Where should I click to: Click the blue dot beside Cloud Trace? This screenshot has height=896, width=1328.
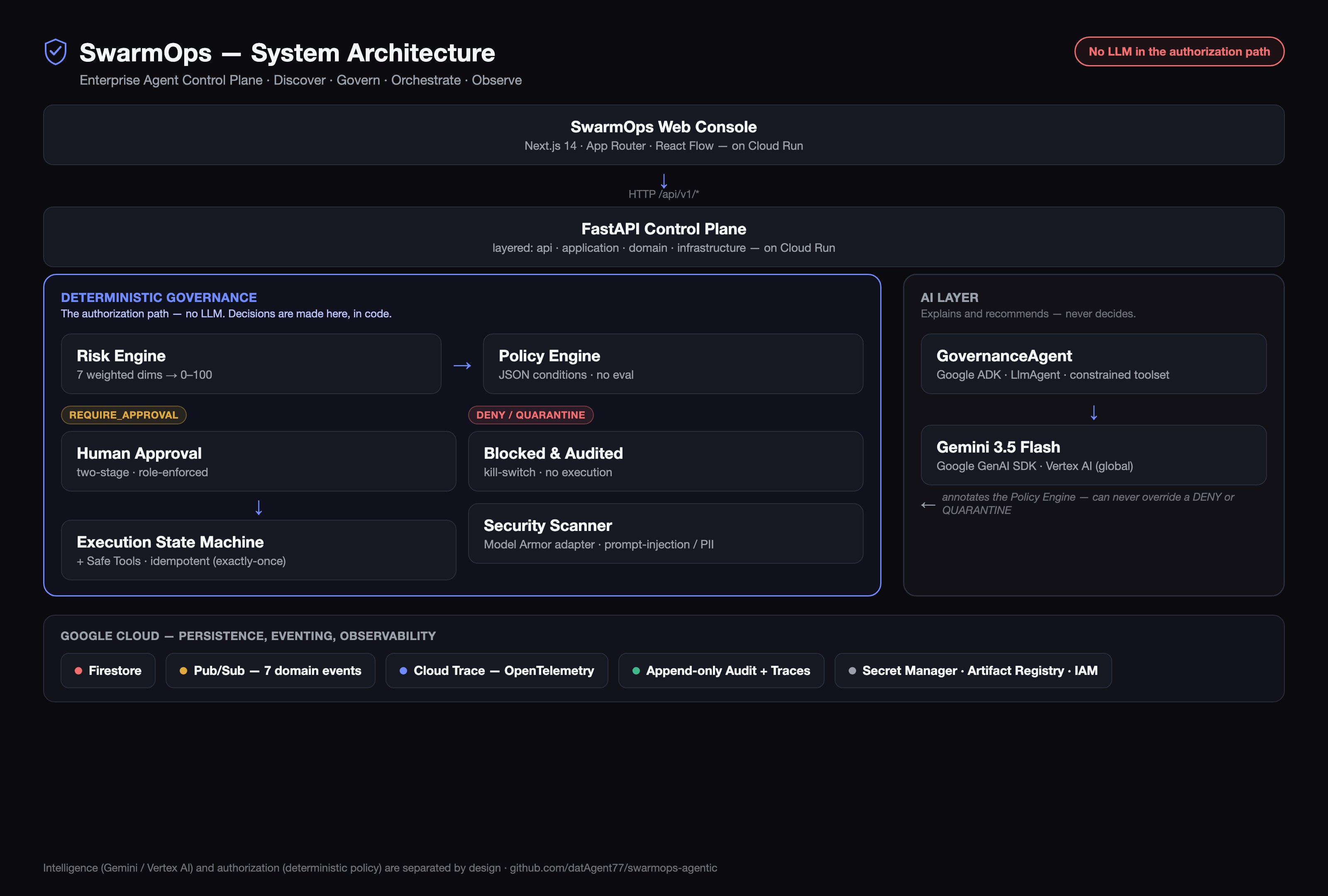pyautogui.click(x=403, y=671)
